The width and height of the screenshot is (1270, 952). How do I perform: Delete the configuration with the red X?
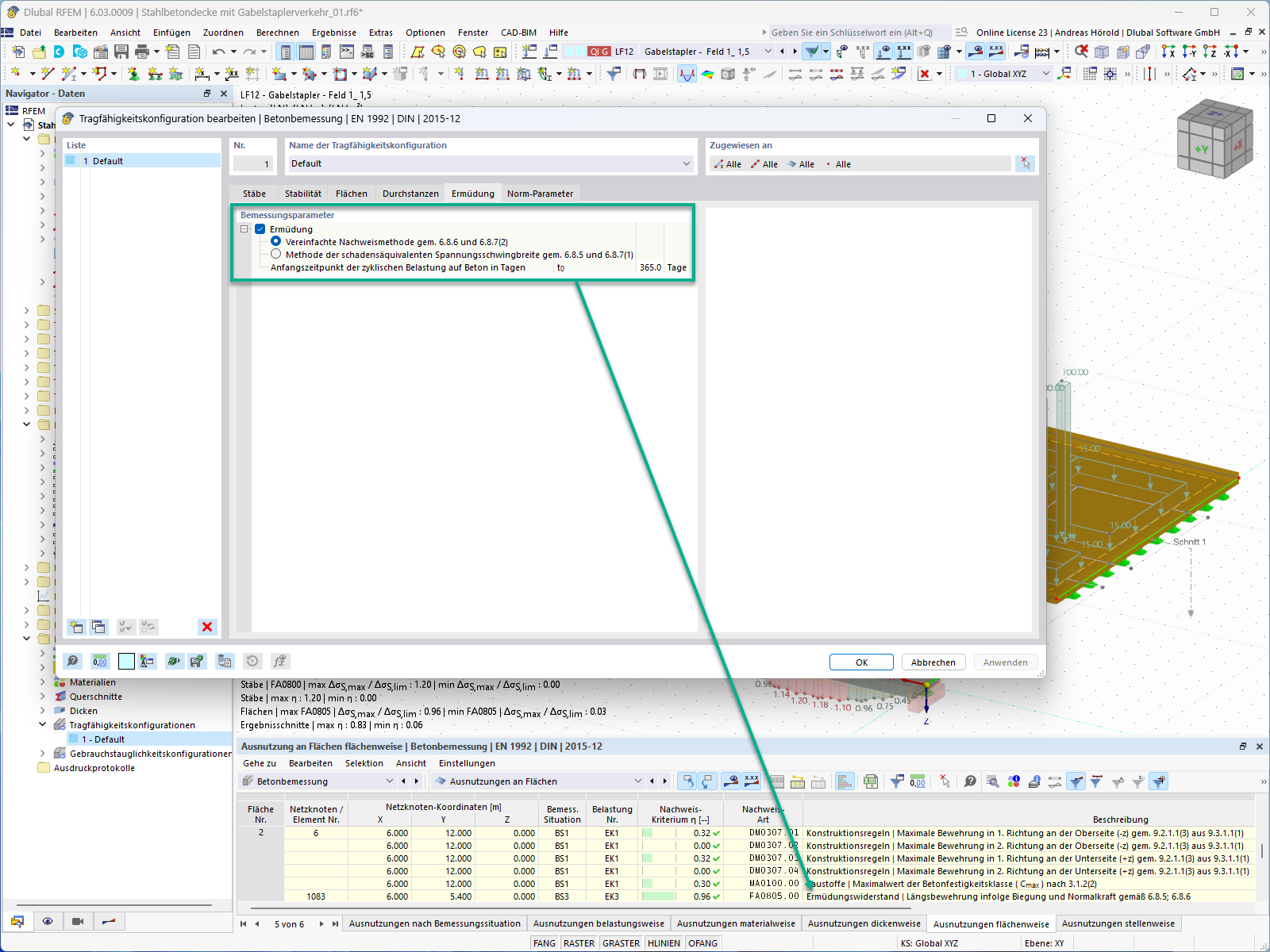tap(207, 627)
